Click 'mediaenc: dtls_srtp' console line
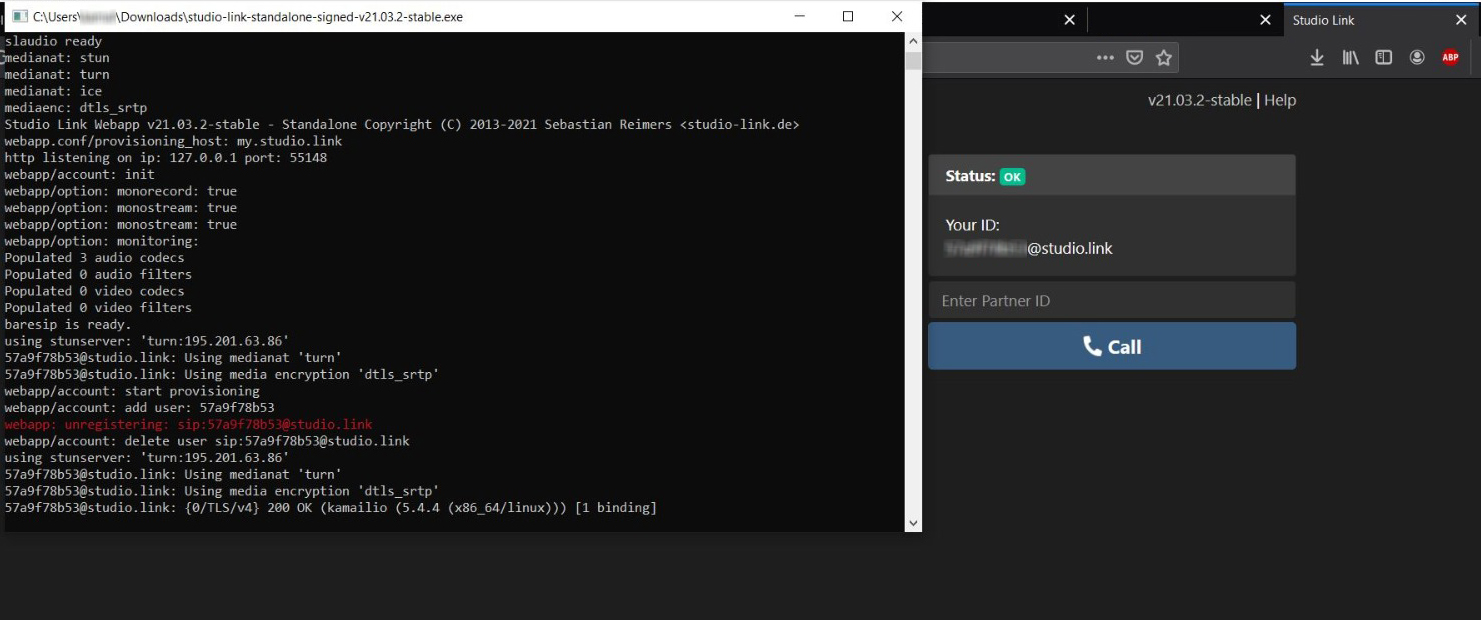 pos(76,108)
